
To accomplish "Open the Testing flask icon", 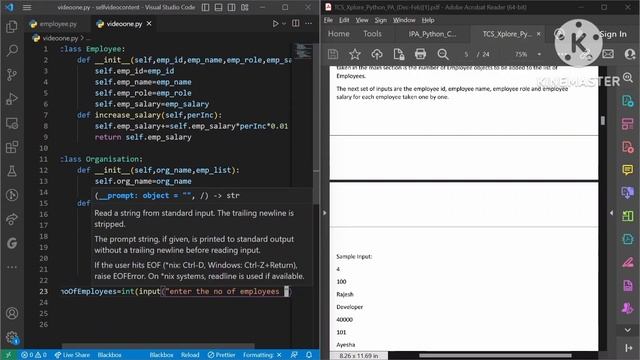I will 12,171.
